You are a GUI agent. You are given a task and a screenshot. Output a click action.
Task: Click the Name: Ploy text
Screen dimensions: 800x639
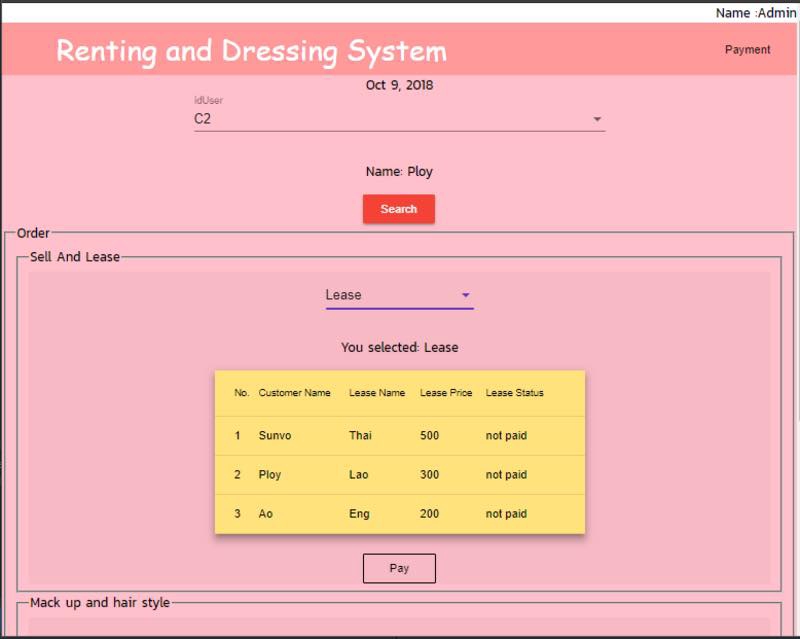399,171
